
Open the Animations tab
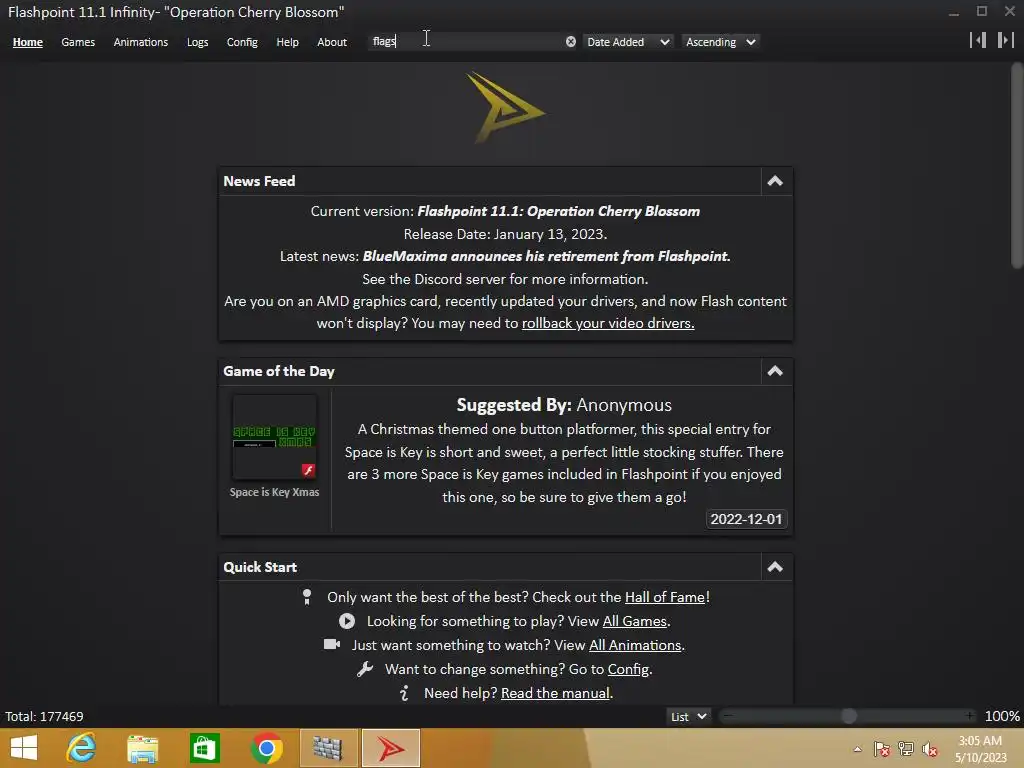click(140, 42)
